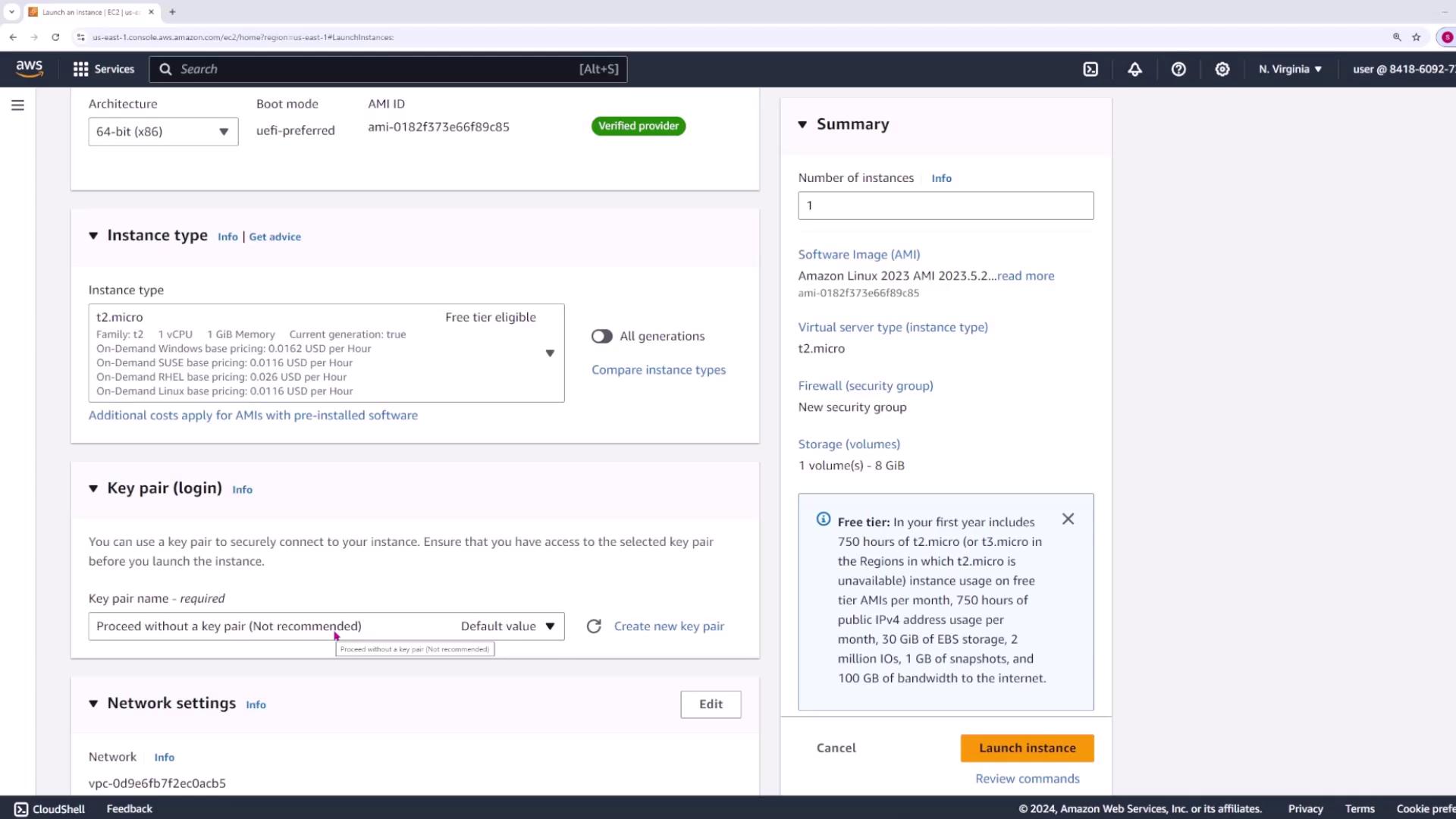Click the AWS logo home icon

tap(30, 69)
